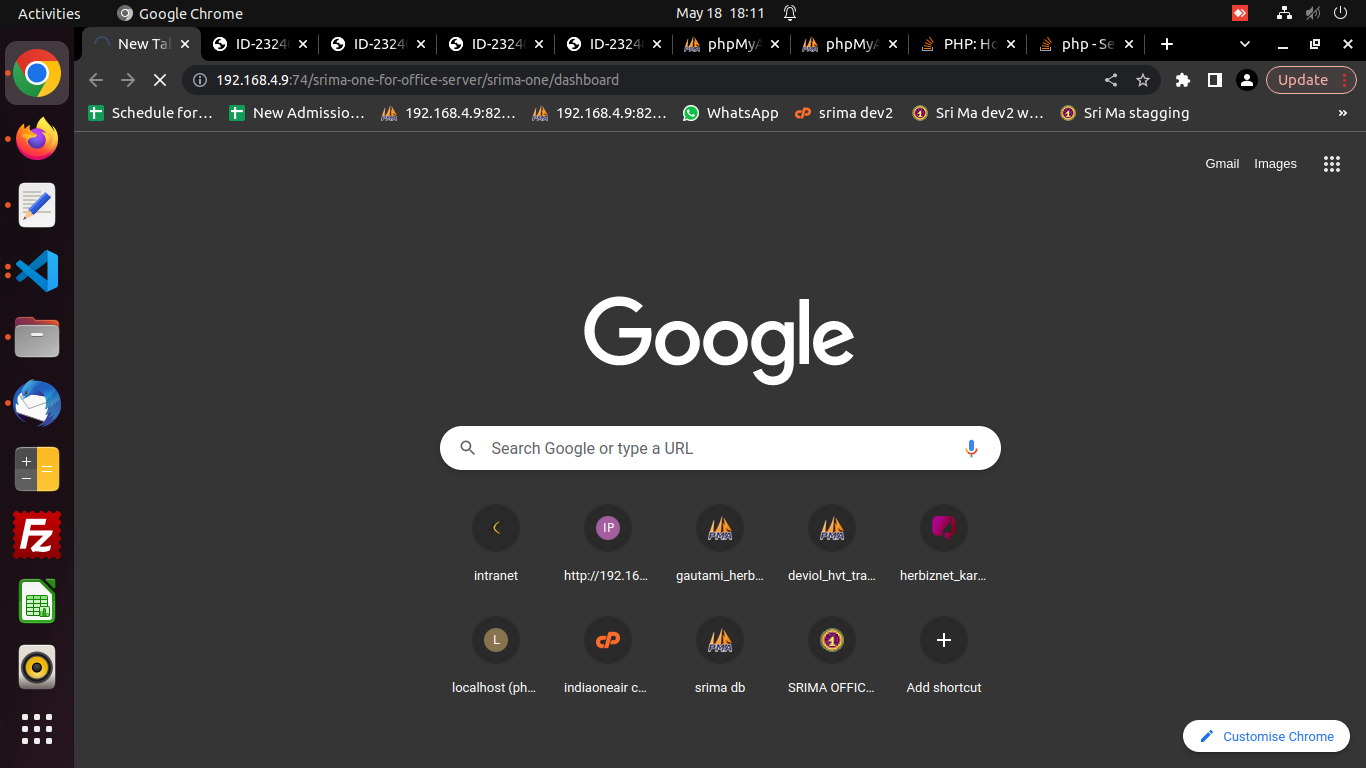Click the notification bell in top bar
This screenshot has width=1366, height=768.
[x=790, y=14]
